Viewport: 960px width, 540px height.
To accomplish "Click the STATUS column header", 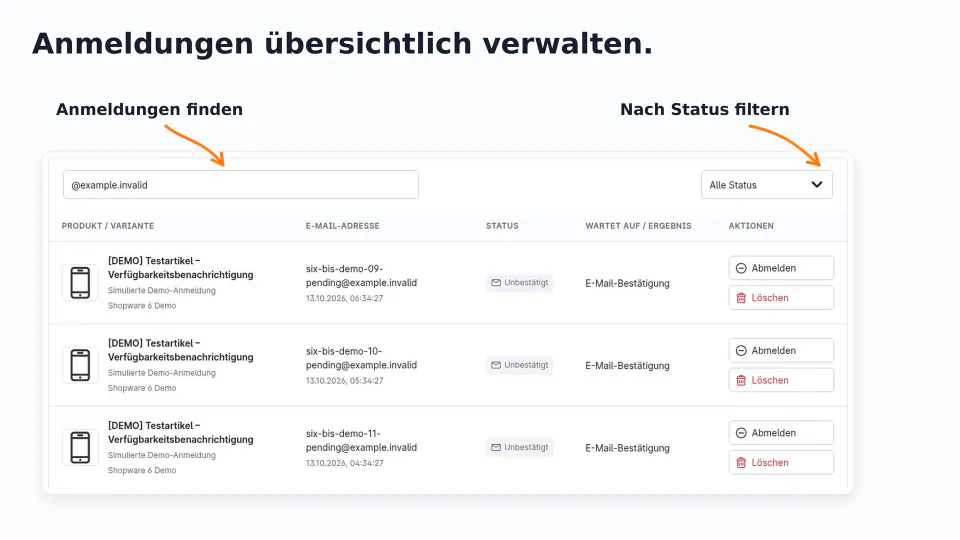I will click(x=502, y=226).
